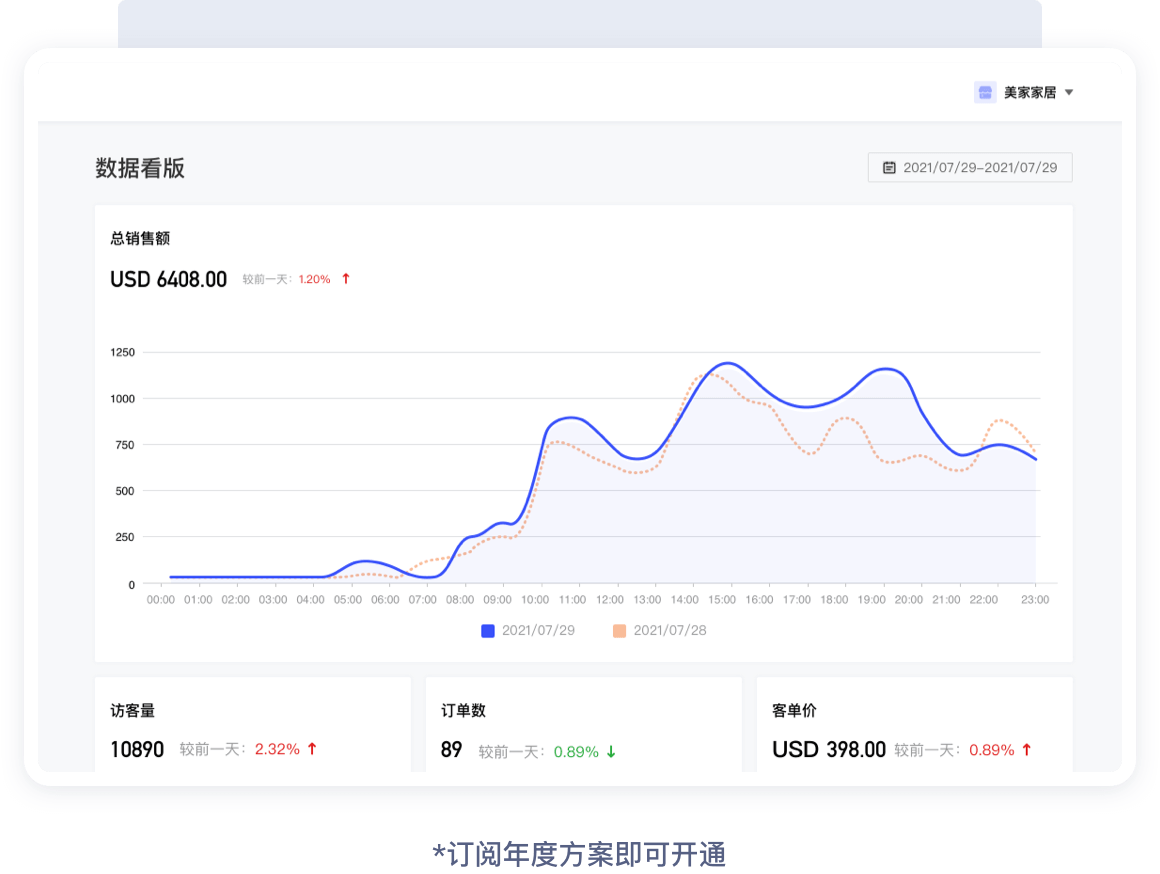Click the 23:00 x-axis label
The image size is (1160, 874).
[1035, 599]
